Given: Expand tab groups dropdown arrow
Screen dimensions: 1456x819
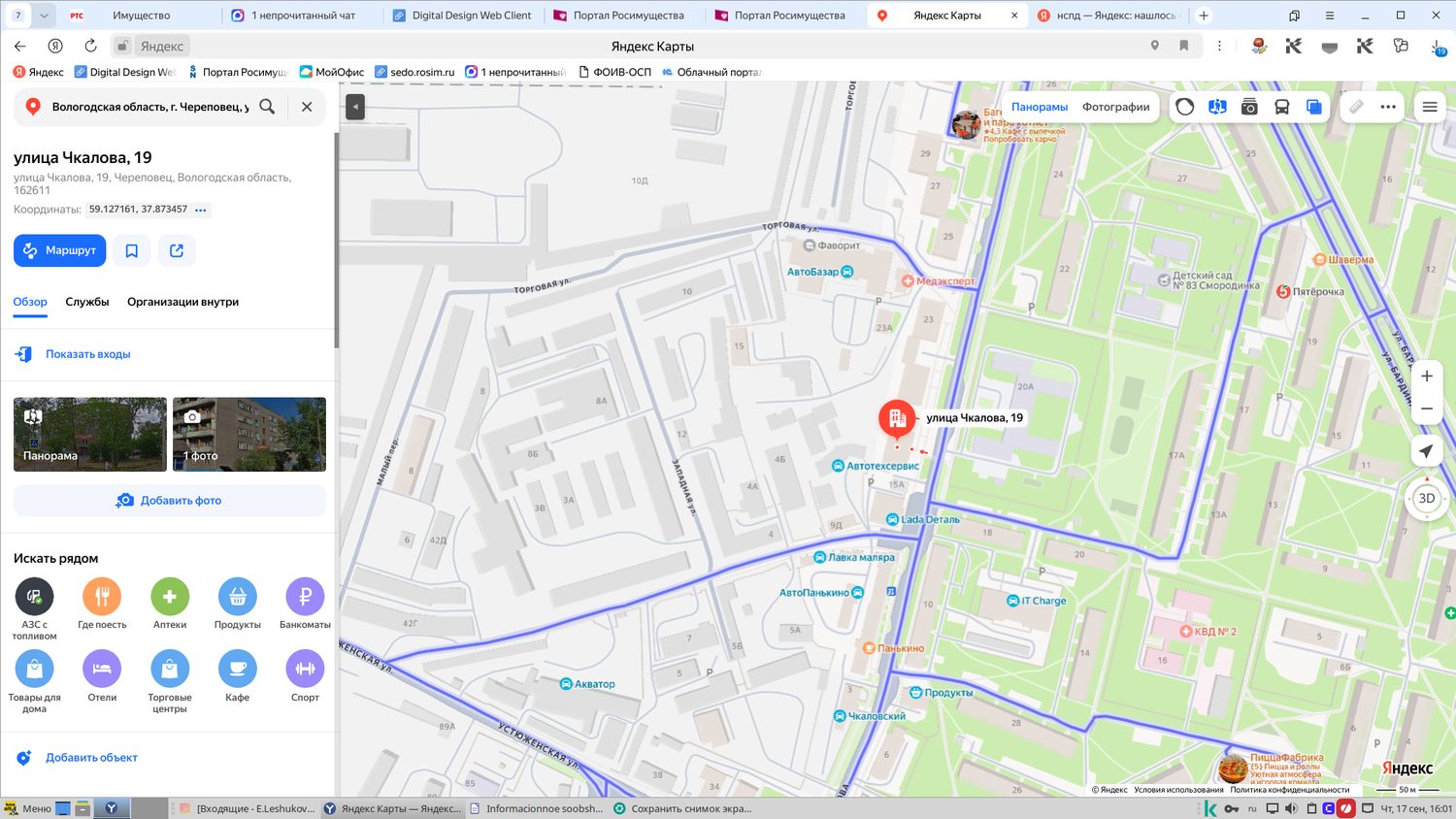Looking at the screenshot, I should tap(44, 16).
